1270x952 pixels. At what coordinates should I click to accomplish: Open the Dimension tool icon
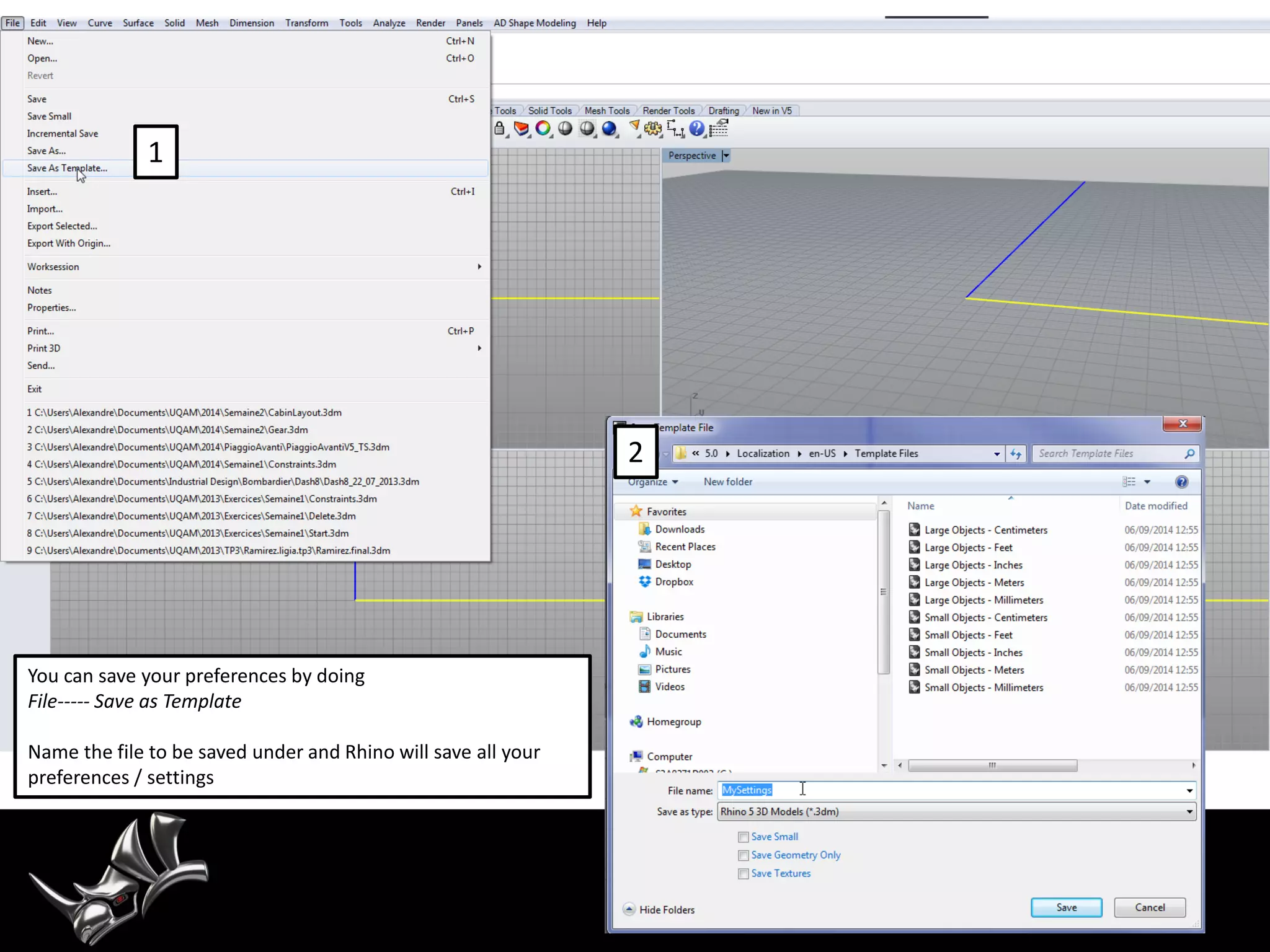(x=675, y=129)
